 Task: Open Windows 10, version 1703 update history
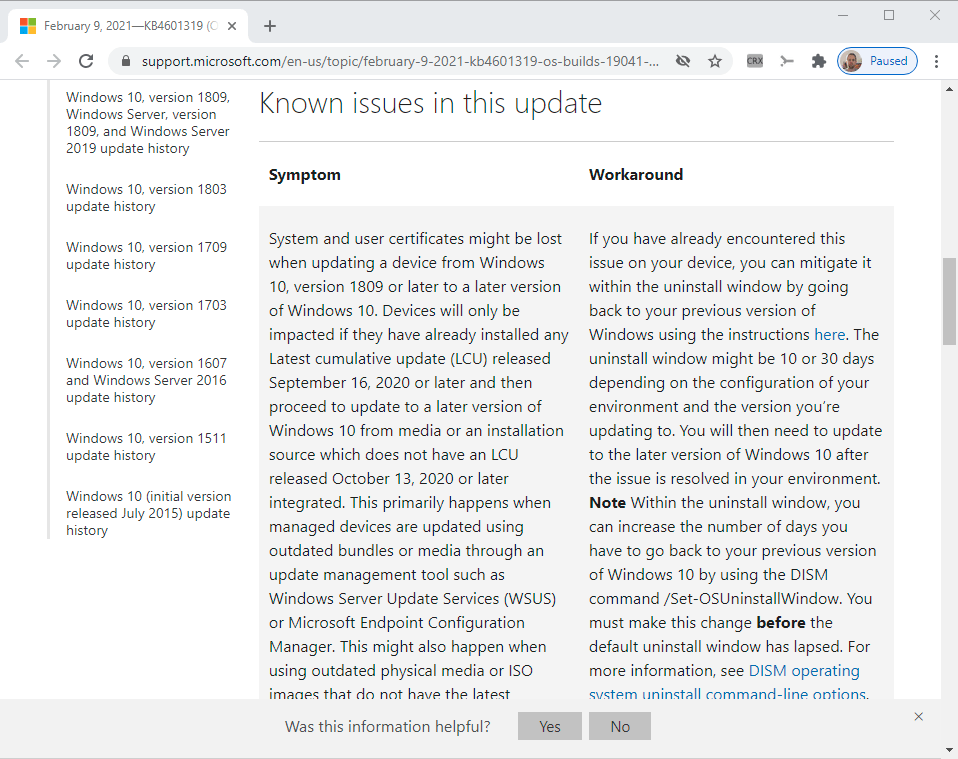[146, 314]
